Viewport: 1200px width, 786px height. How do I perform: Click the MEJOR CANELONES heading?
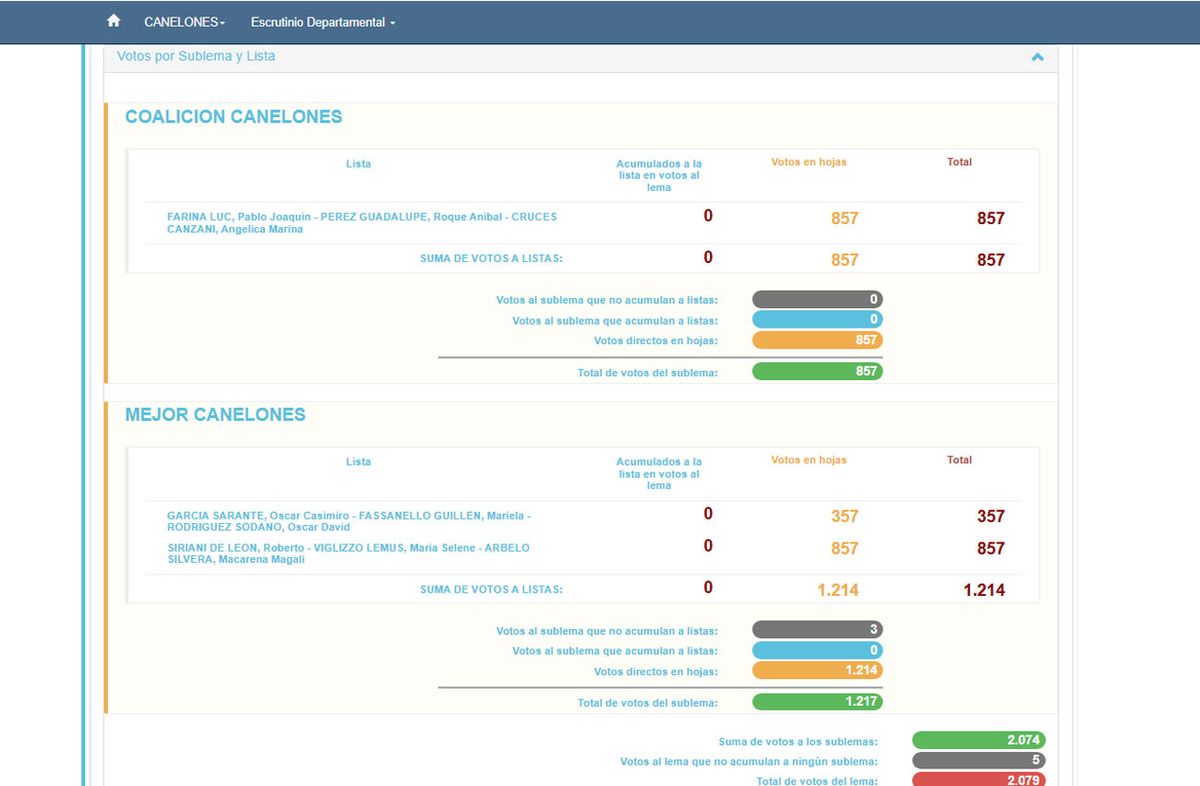click(215, 415)
